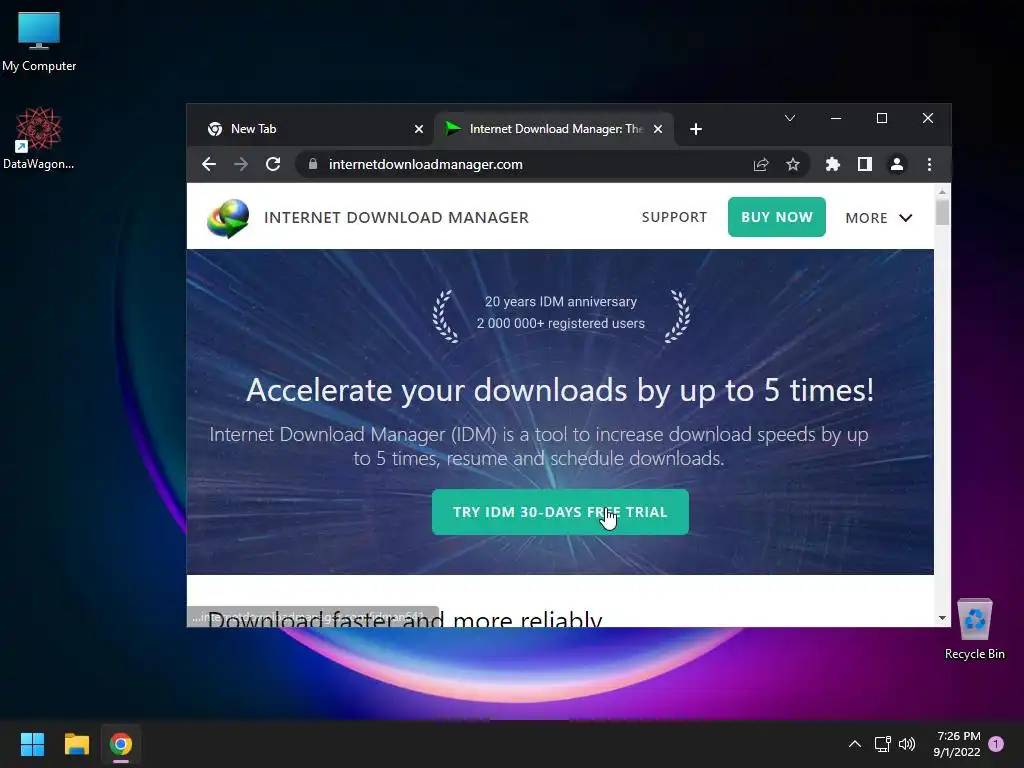Click the page scrollbar thumb

click(942, 213)
